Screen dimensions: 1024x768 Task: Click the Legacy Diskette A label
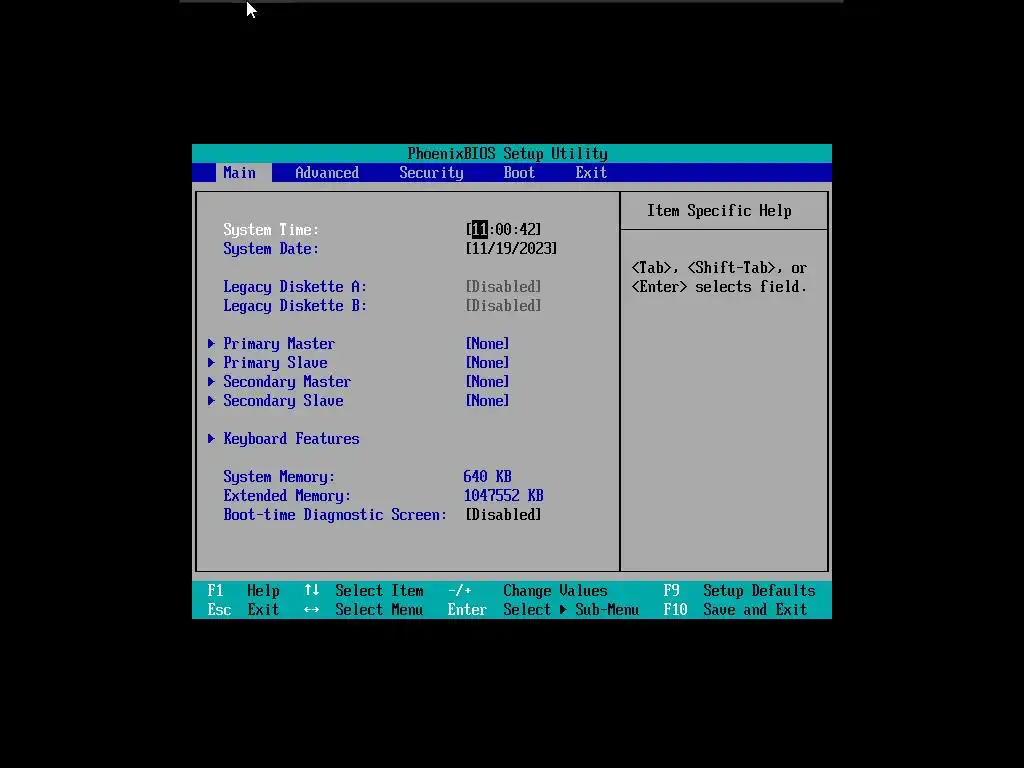(x=295, y=286)
